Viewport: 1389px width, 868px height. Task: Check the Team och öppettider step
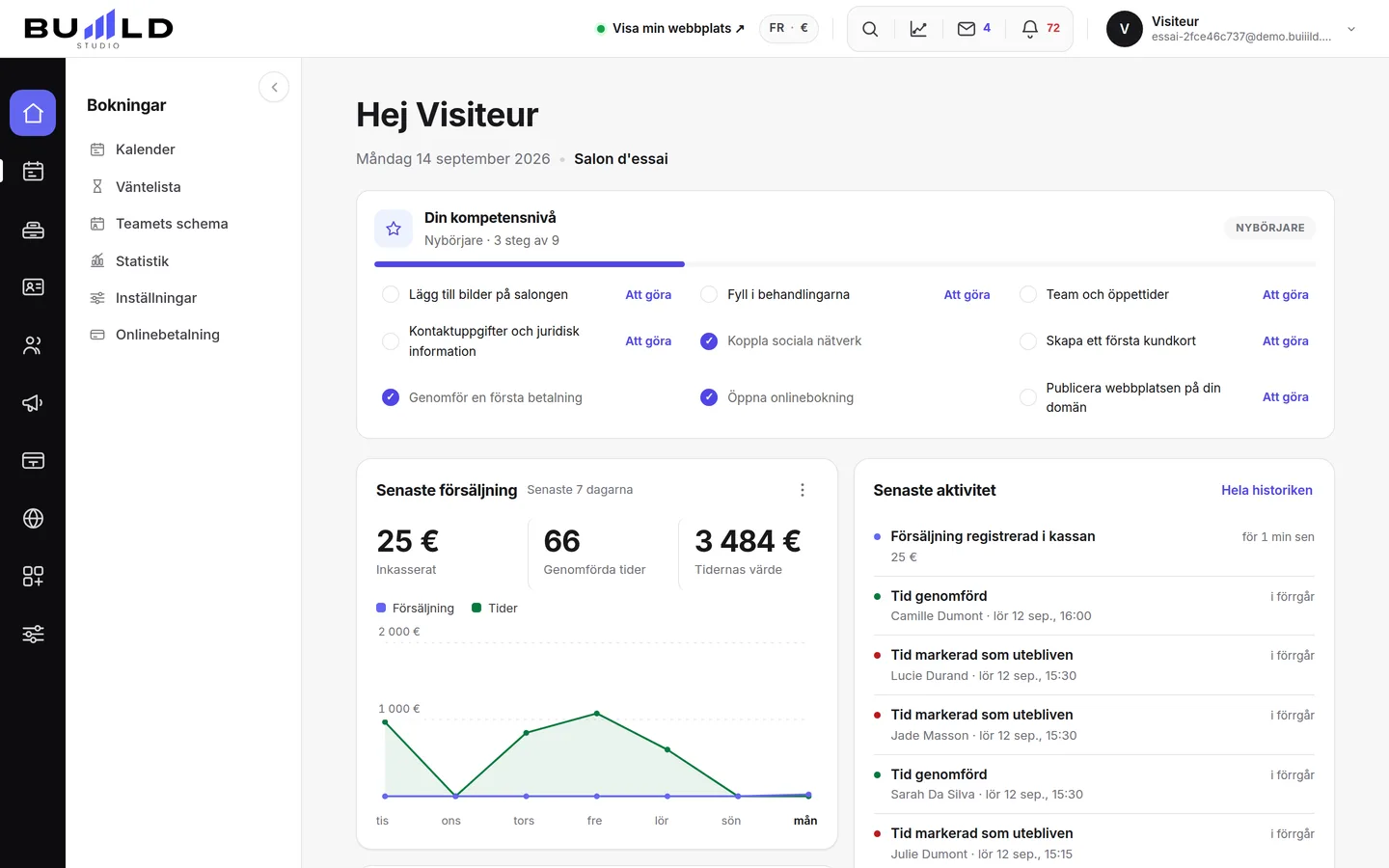tap(1028, 294)
